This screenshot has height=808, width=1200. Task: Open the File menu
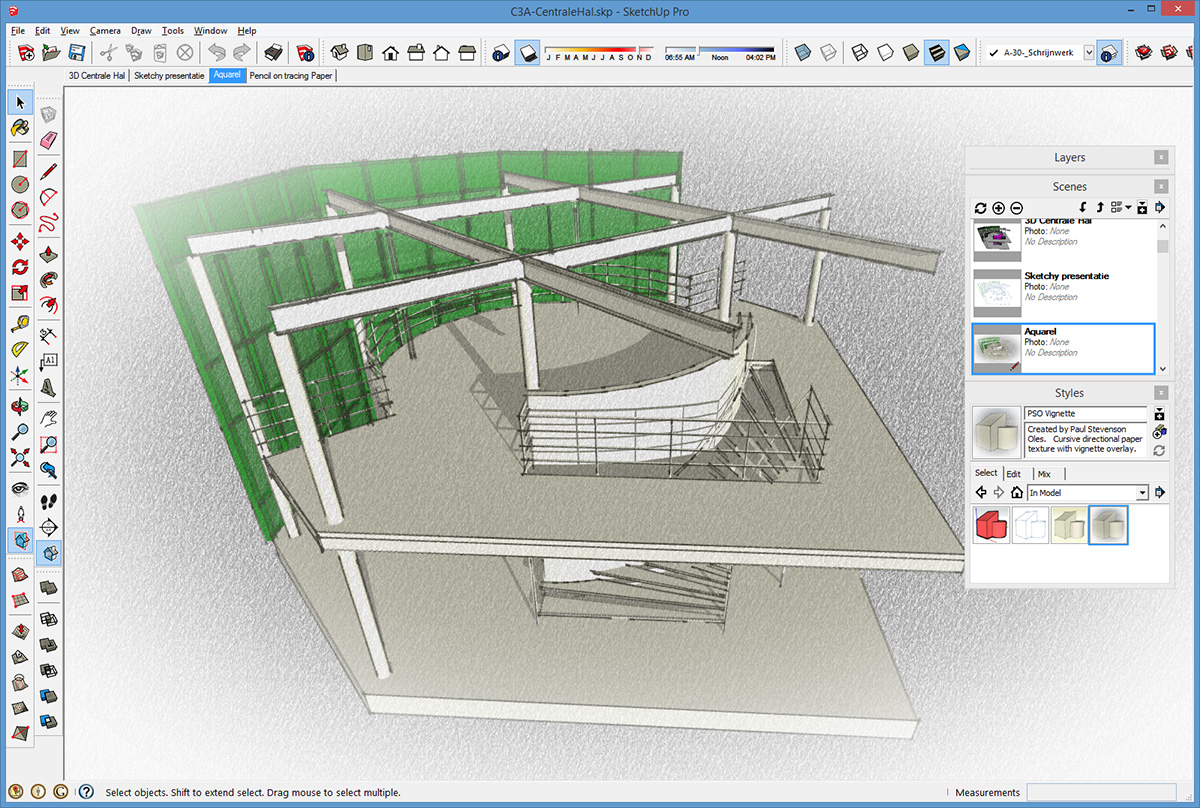tap(18, 31)
